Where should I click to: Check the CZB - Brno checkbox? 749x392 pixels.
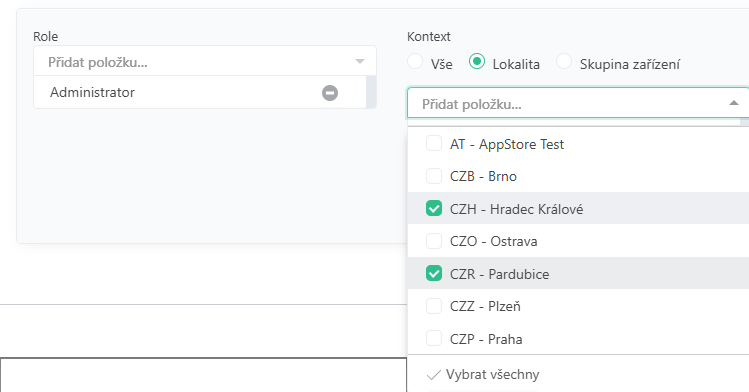[434, 176]
